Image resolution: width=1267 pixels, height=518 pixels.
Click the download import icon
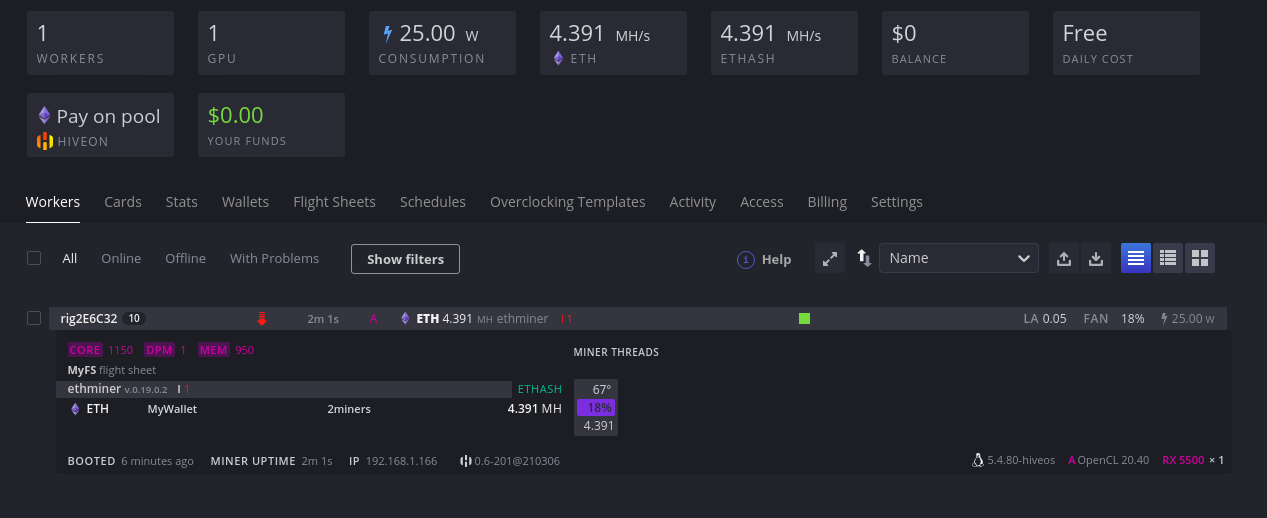(x=1096, y=259)
